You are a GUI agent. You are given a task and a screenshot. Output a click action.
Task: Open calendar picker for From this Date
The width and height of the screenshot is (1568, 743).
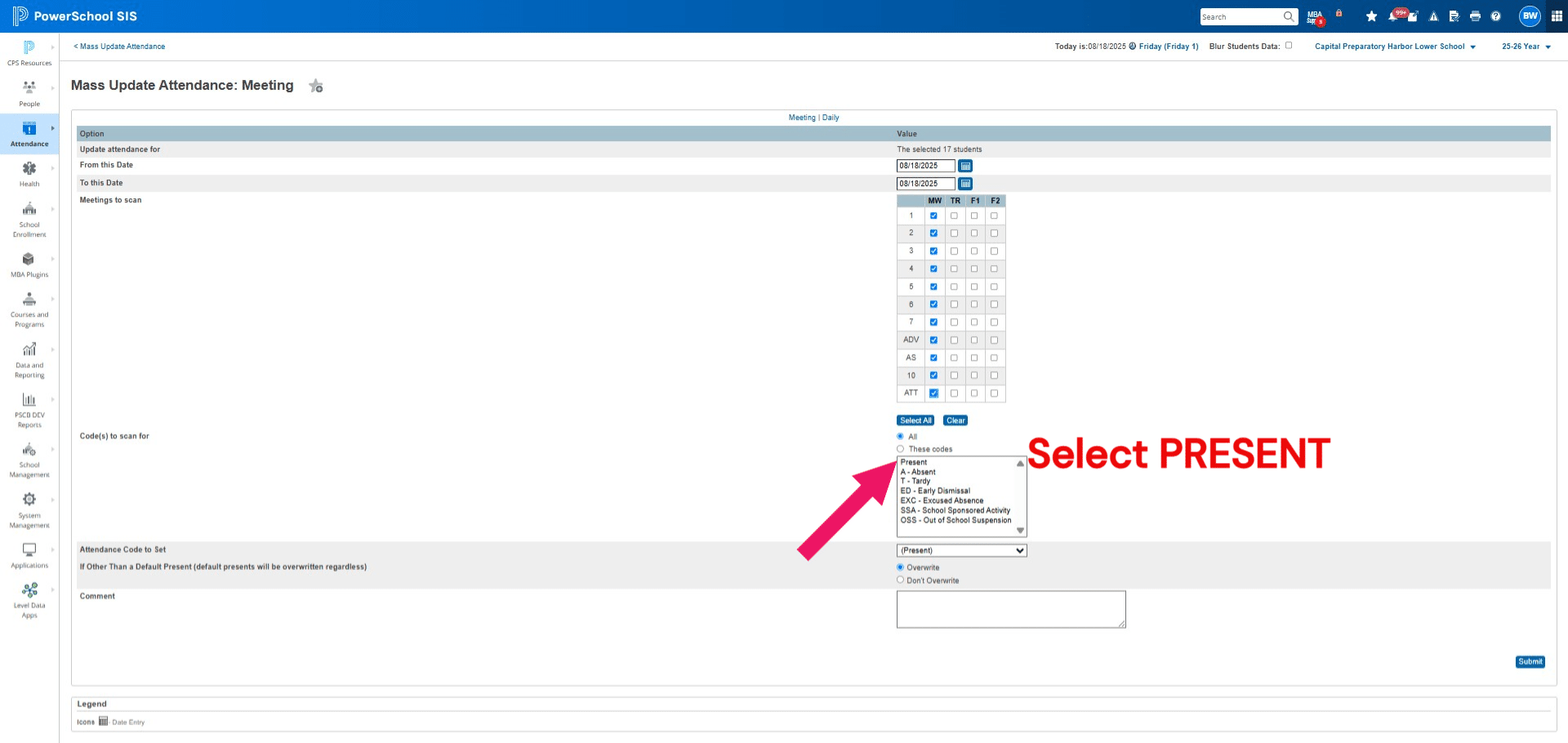click(x=965, y=167)
